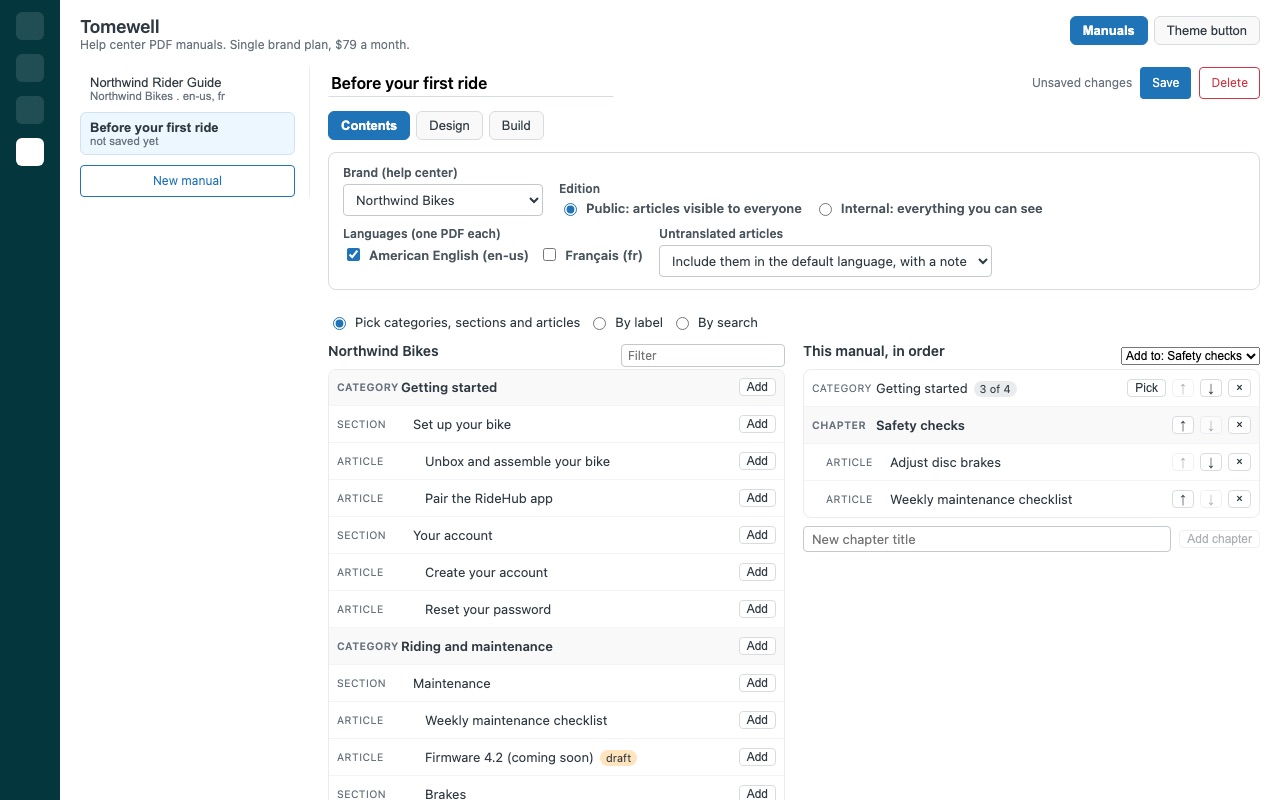Switch to the Design tab
The image size is (1280, 800).
[x=449, y=125]
